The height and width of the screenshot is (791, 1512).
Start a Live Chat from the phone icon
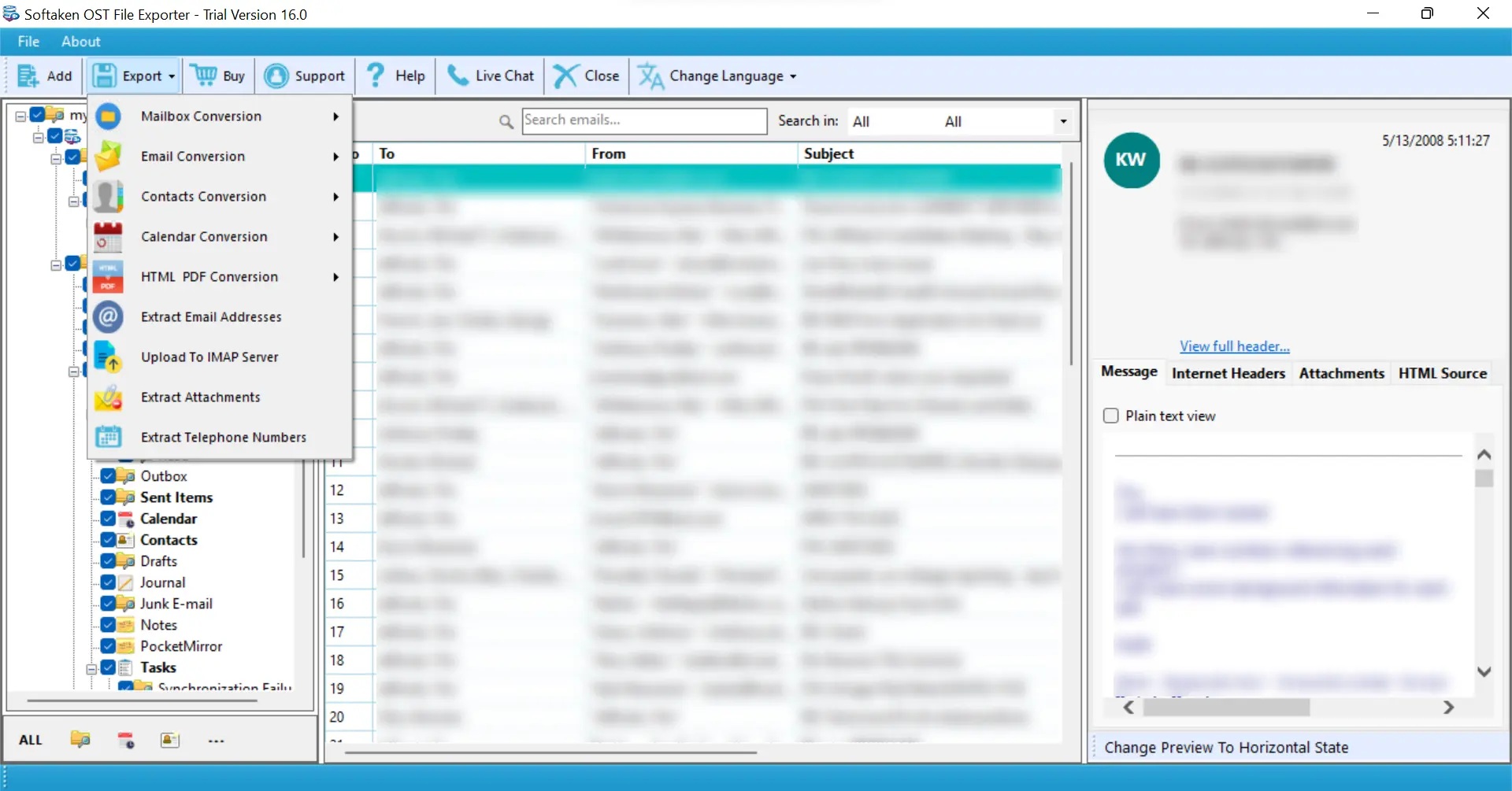[458, 76]
